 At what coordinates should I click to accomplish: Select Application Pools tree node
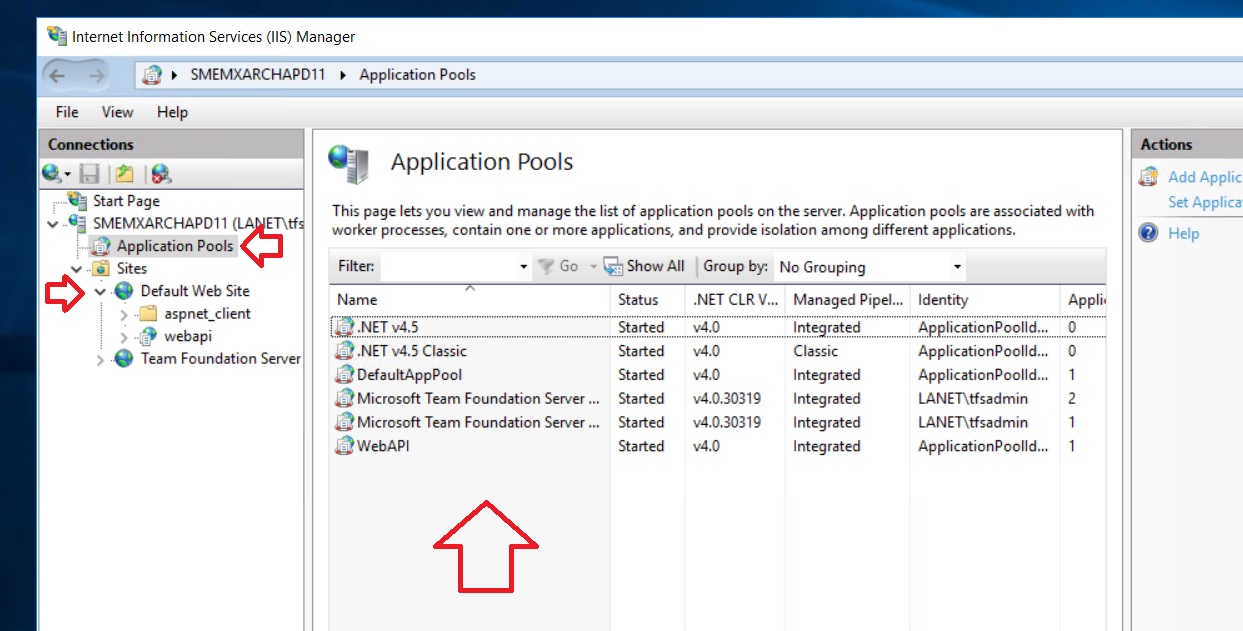point(174,246)
